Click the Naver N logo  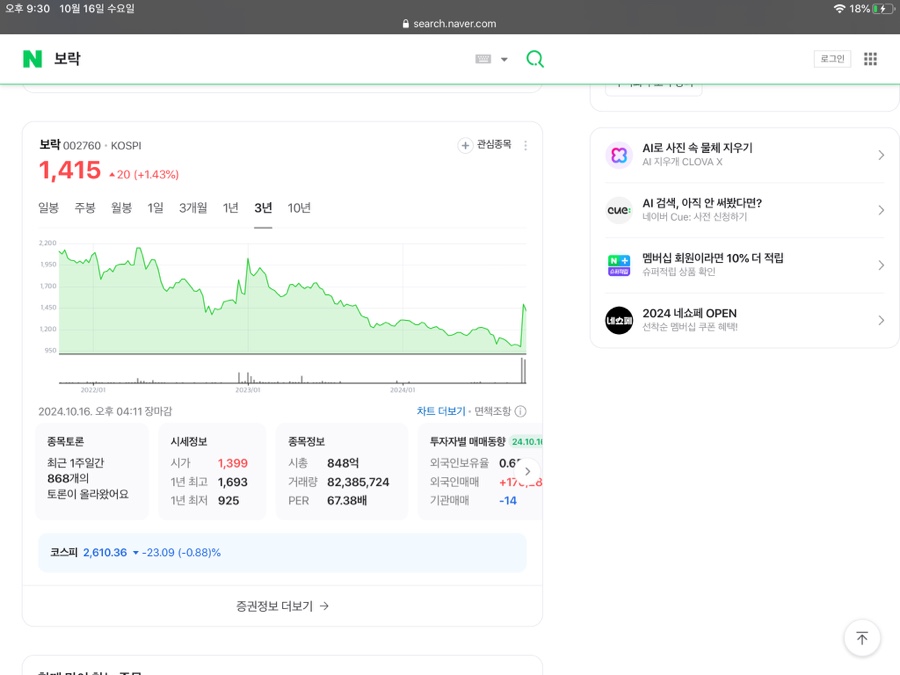(32, 59)
